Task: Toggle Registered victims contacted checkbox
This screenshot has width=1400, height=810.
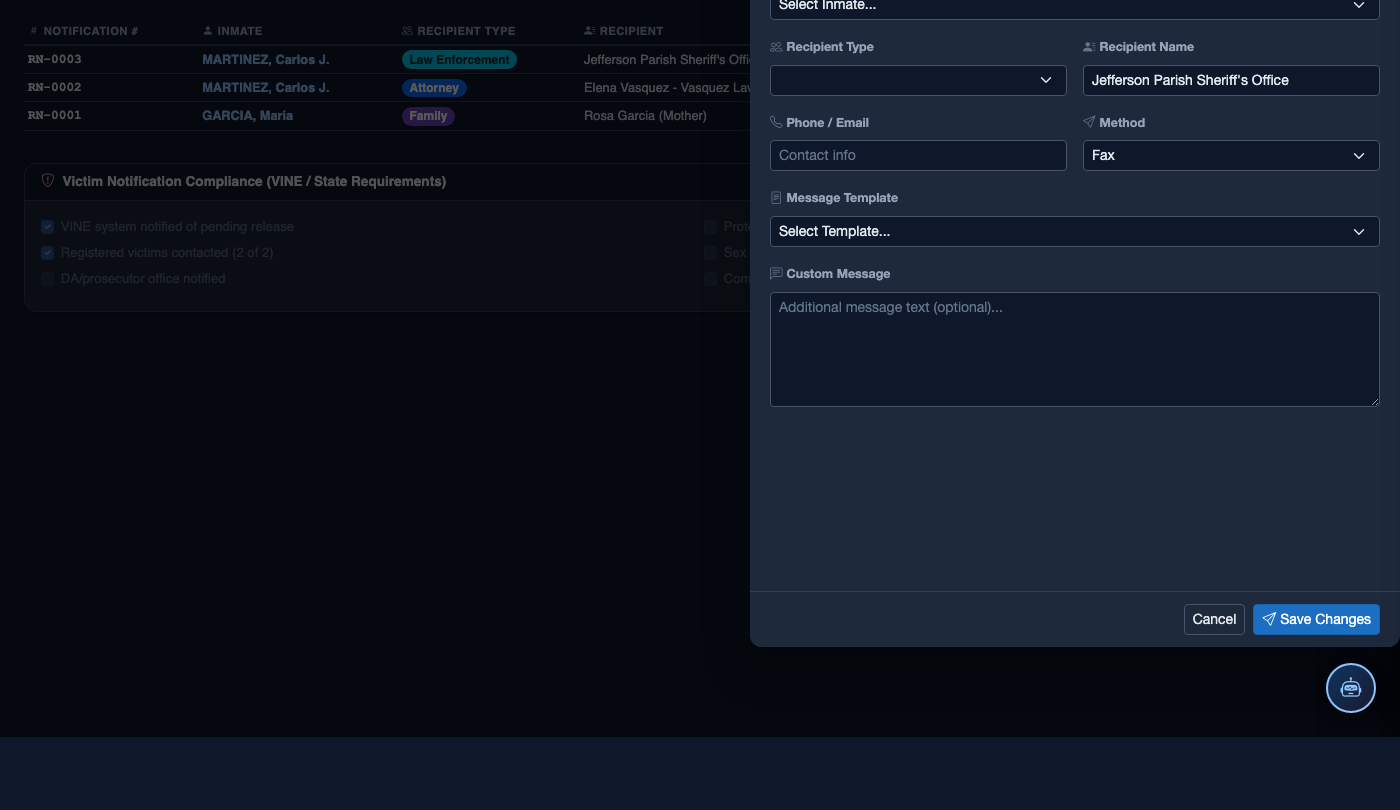Action: point(47,253)
